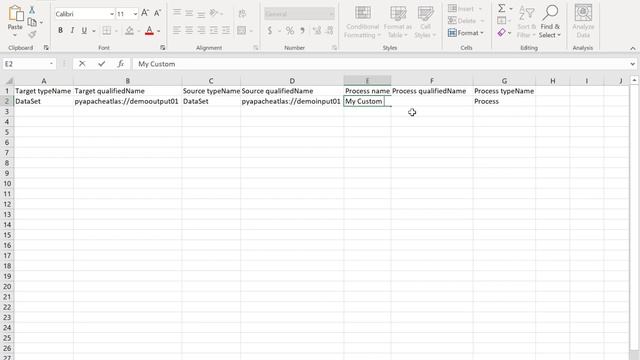Select the 'Process qualifiedName' header cell
Image resolution: width=640 pixels, height=360 pixels.
432,91
